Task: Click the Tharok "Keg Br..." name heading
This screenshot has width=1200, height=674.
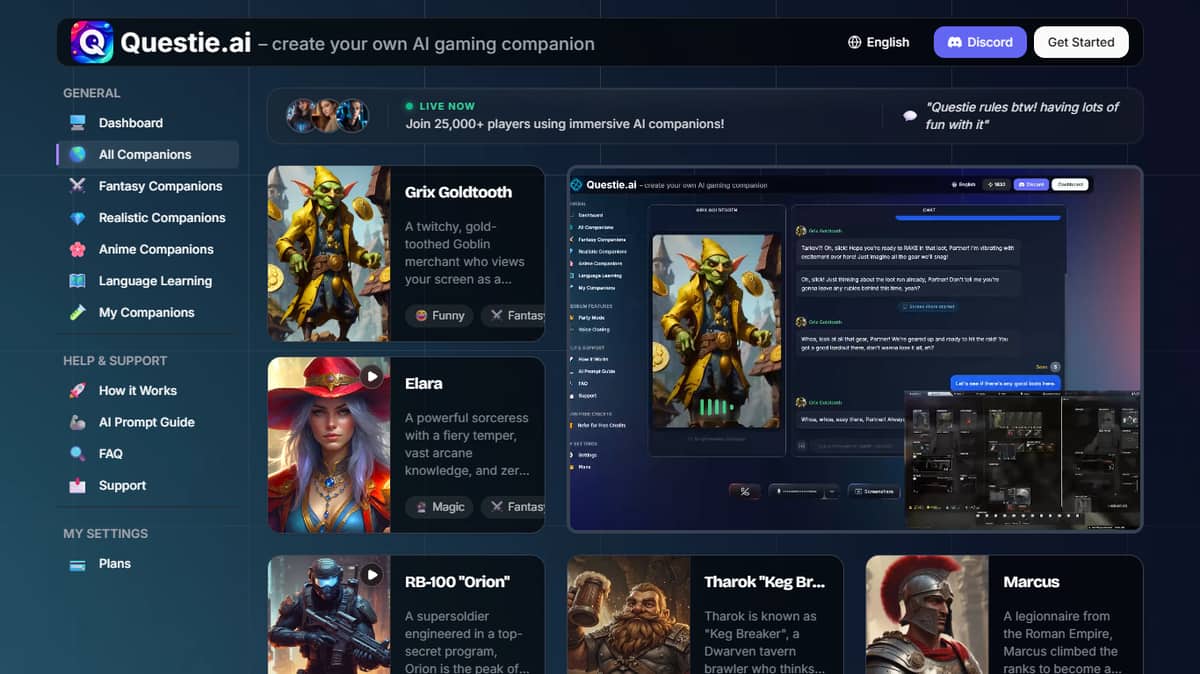Action: [x=763, y=582]
